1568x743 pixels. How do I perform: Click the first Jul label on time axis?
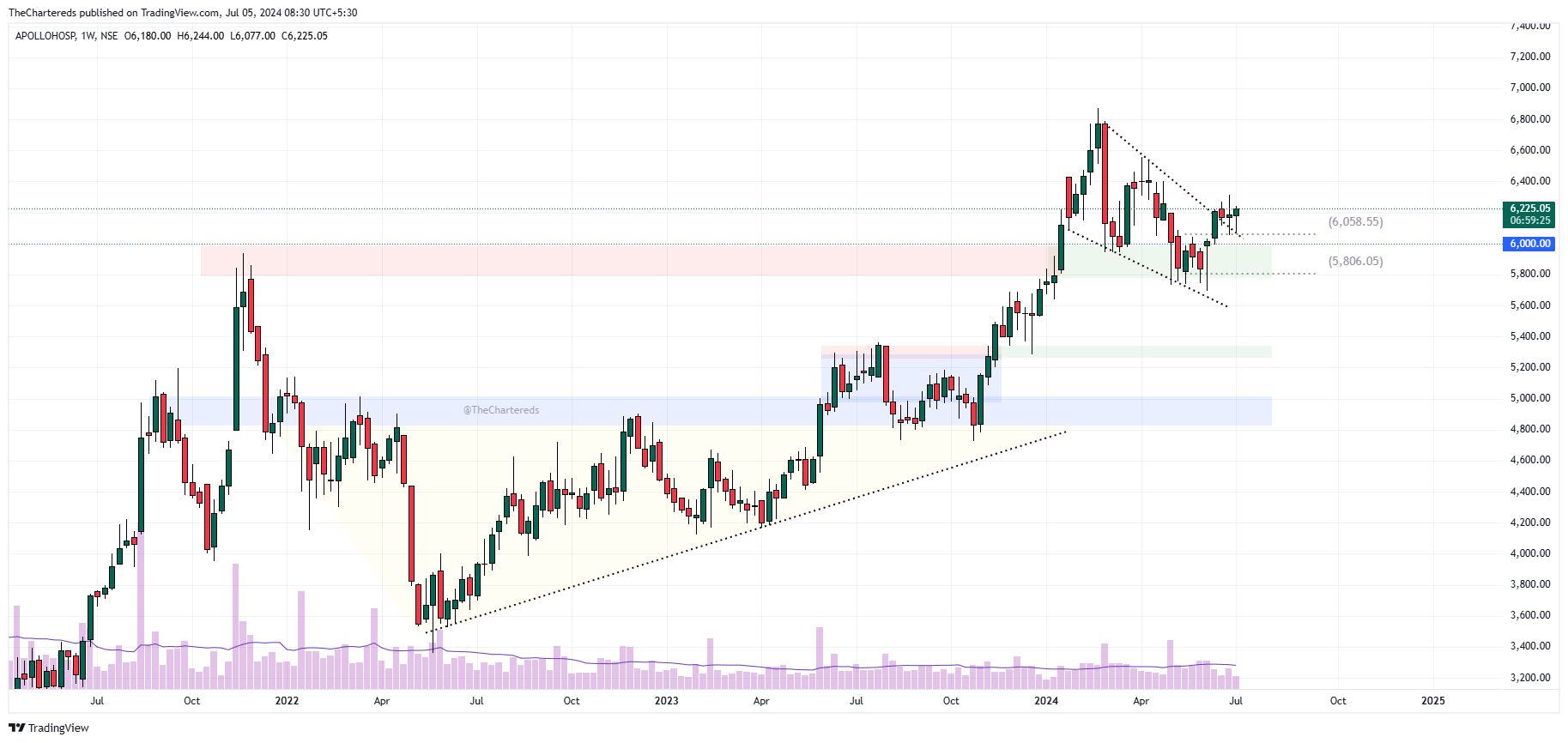click(x=97, y=701)
